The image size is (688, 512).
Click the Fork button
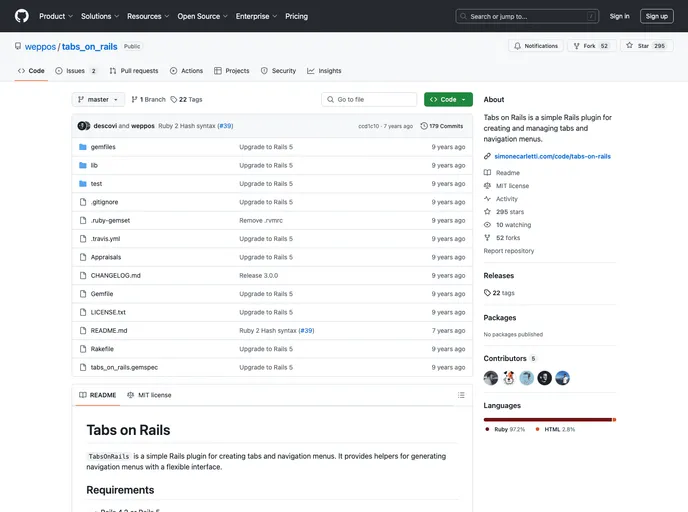[x=591, y=46]
